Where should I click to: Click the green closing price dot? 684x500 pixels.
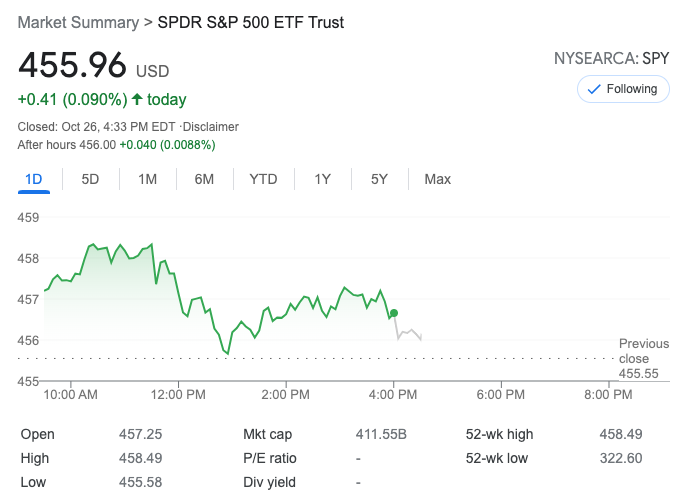coord(394,313)
